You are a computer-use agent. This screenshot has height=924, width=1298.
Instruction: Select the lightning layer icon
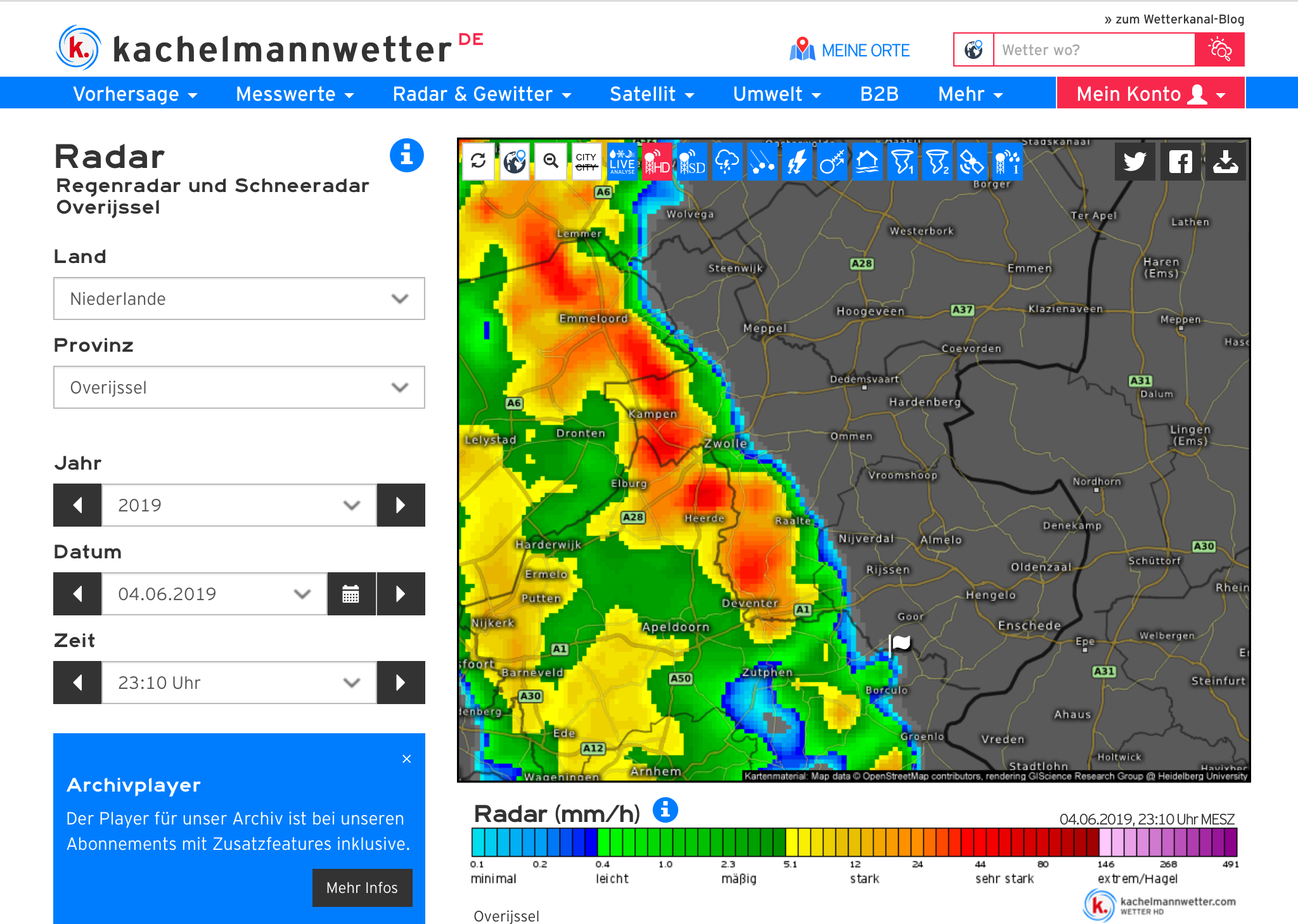pos(797,162)
